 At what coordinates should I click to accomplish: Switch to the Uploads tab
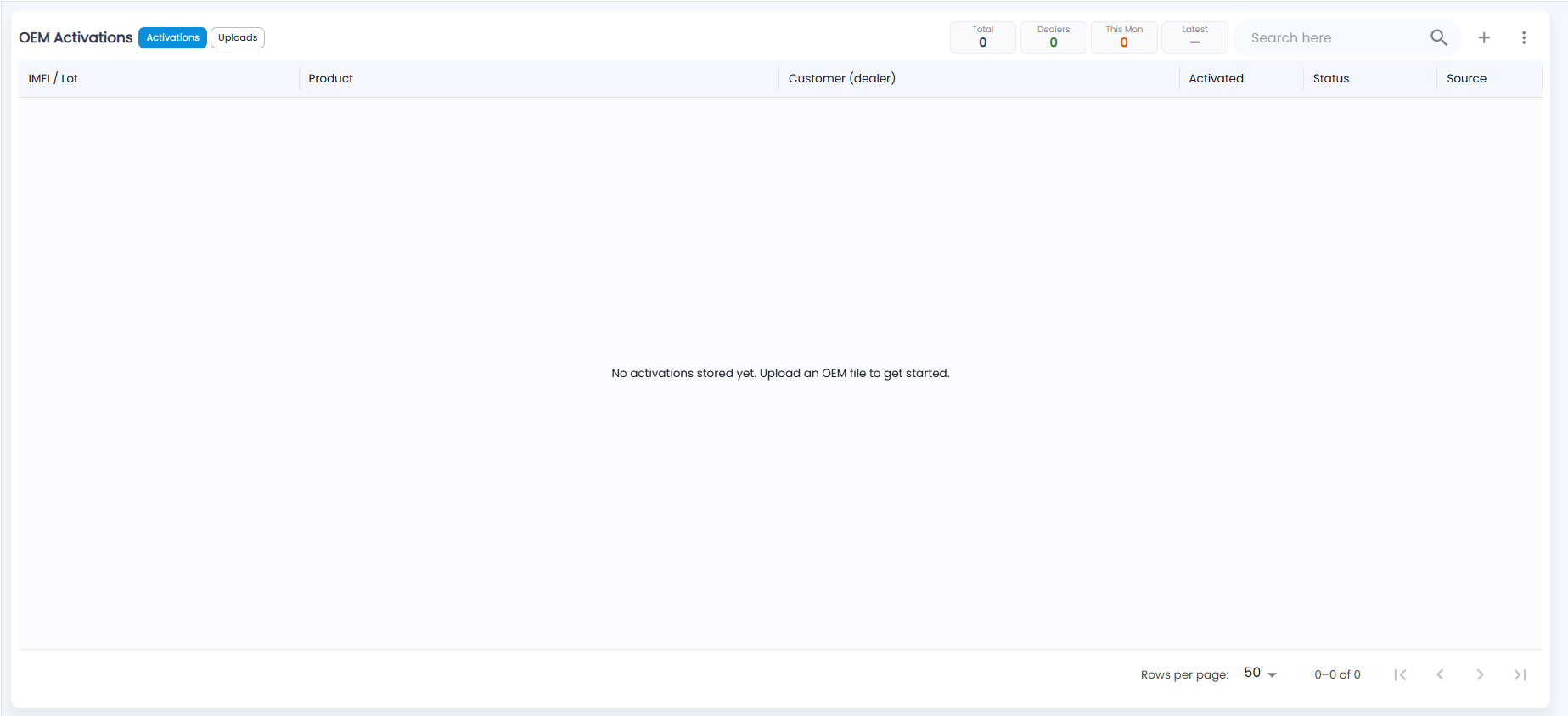pos(238,37)
